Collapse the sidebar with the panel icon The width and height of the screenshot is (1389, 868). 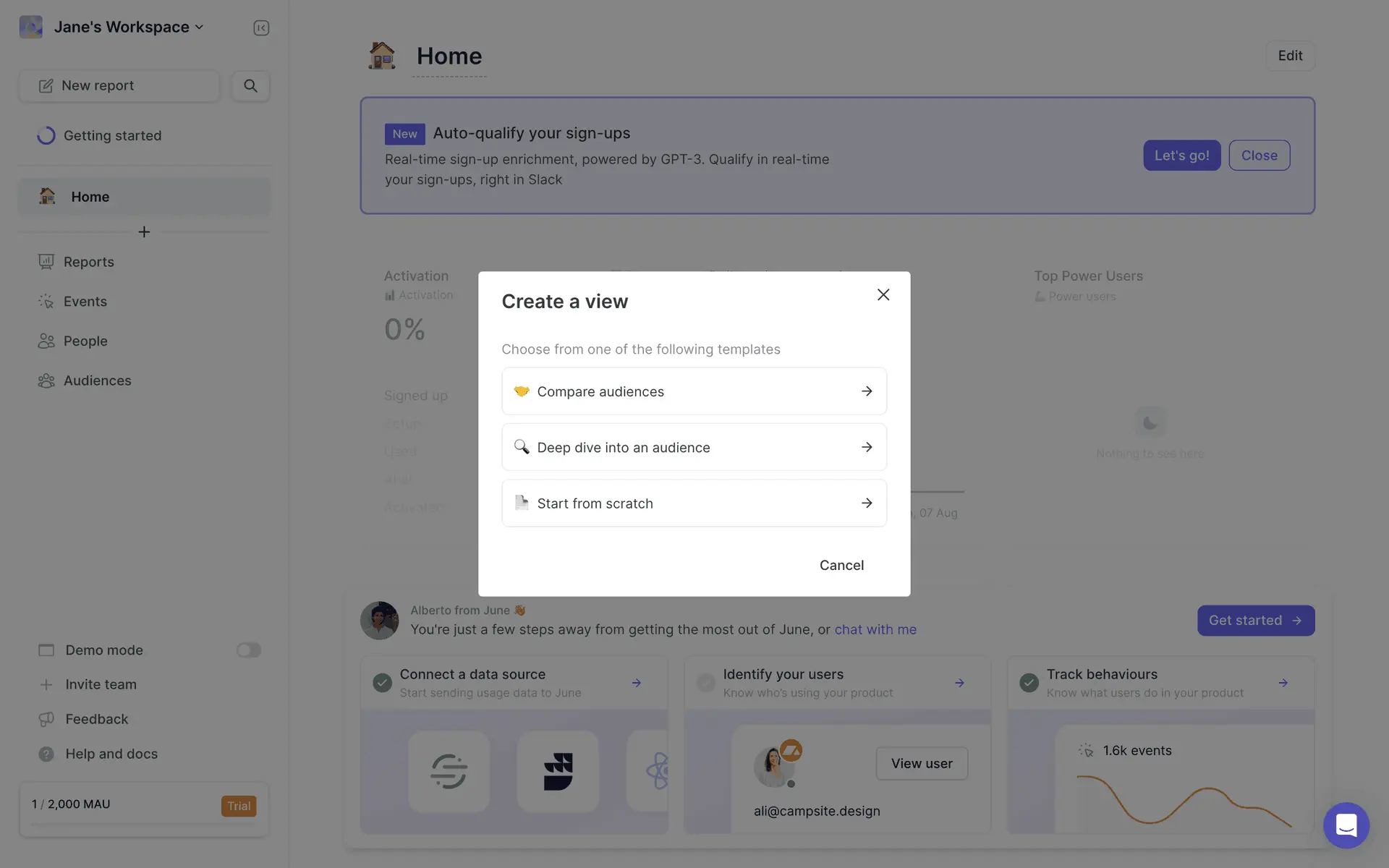tap(261, 27)
